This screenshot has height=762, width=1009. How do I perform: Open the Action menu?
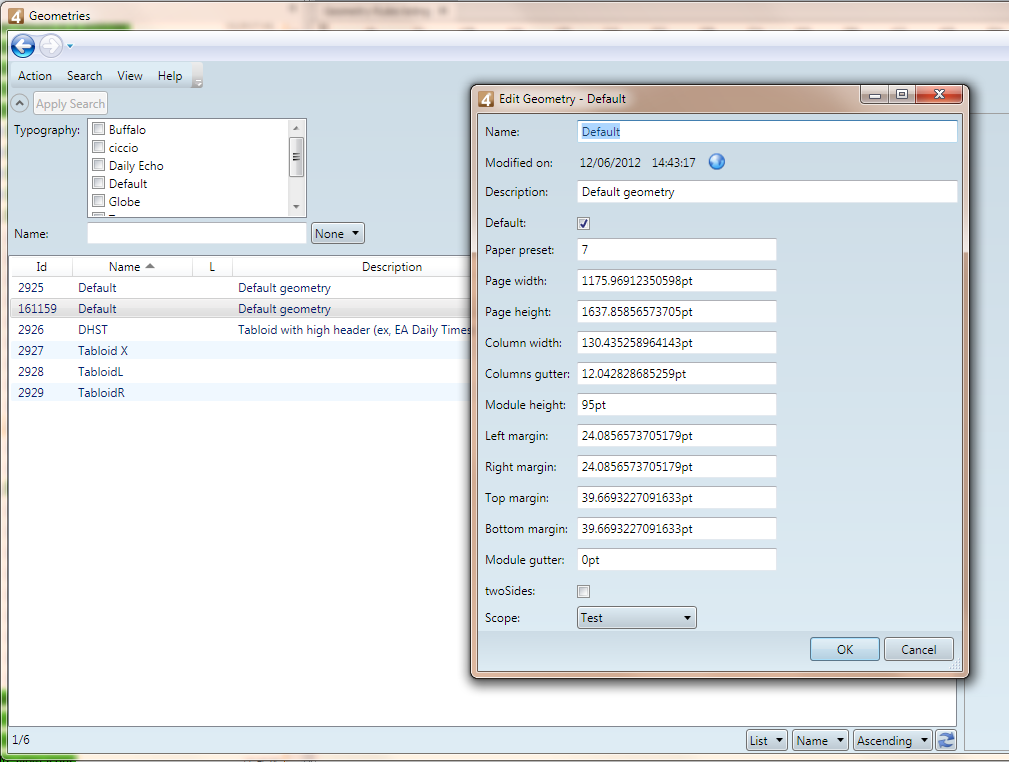[35, 76]
